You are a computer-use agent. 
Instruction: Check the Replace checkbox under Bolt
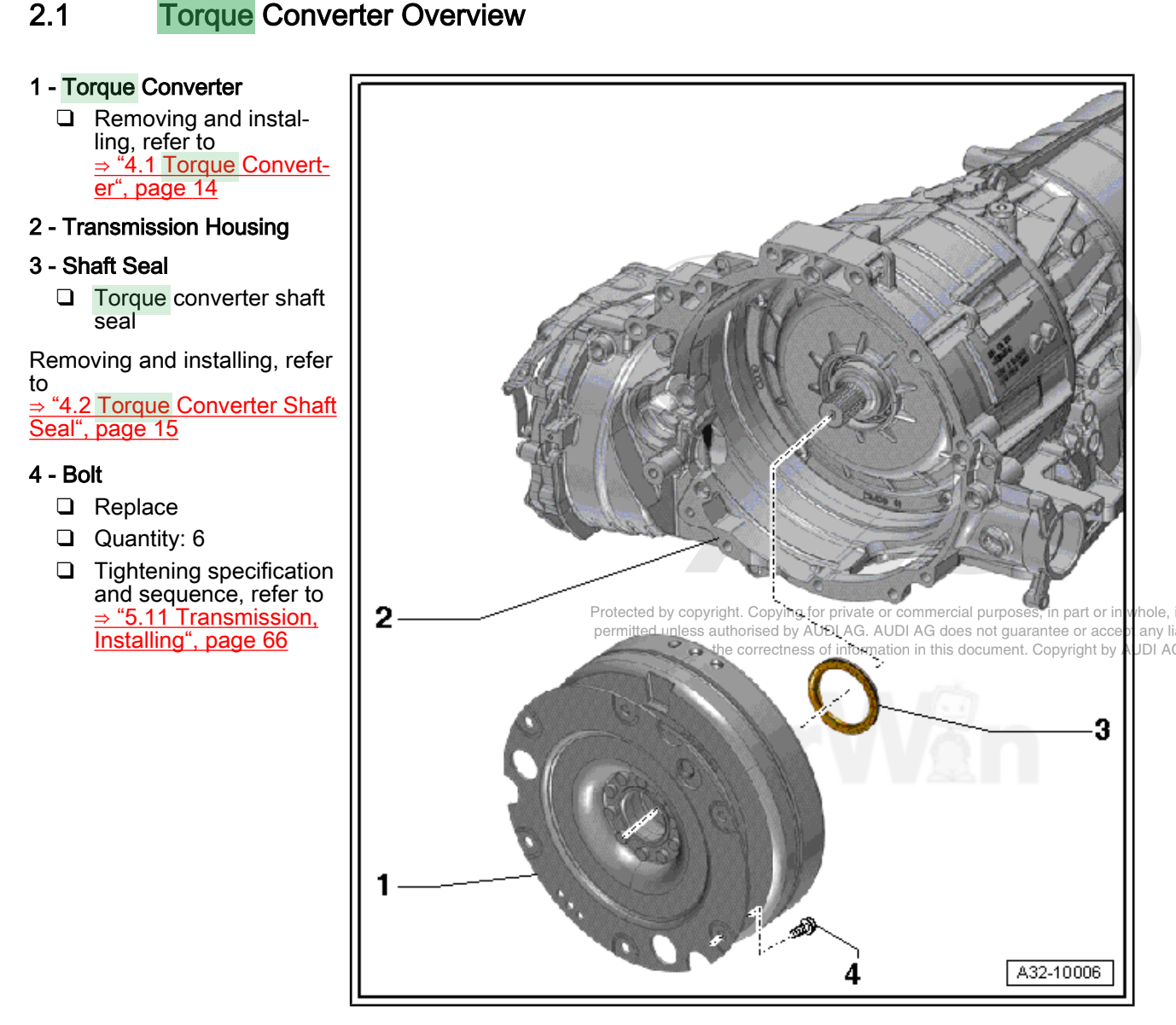click(64, 505)
